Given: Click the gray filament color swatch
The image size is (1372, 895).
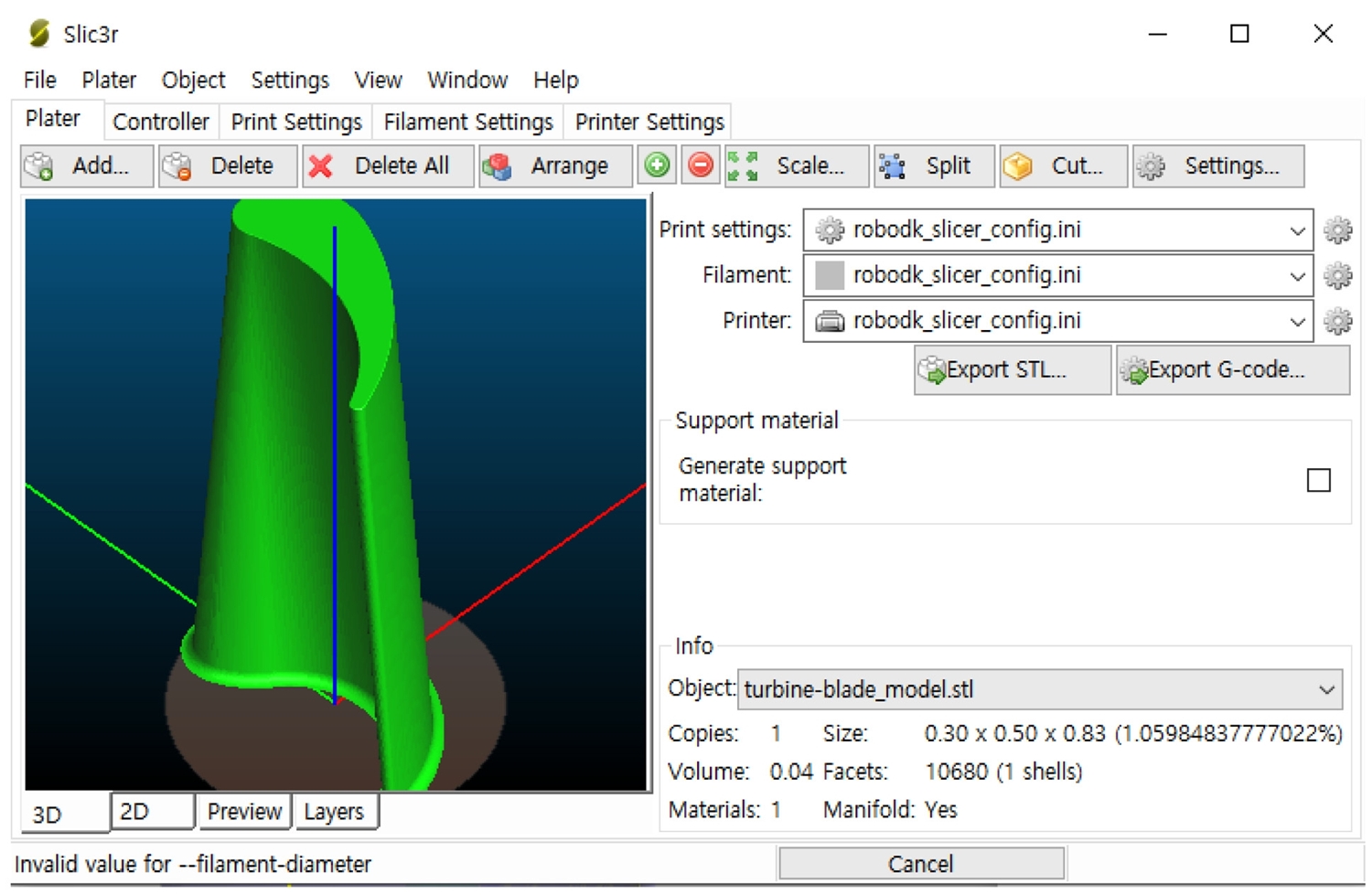Looking at the screenshot, I should pyautogui.click(x=829, y=275).
